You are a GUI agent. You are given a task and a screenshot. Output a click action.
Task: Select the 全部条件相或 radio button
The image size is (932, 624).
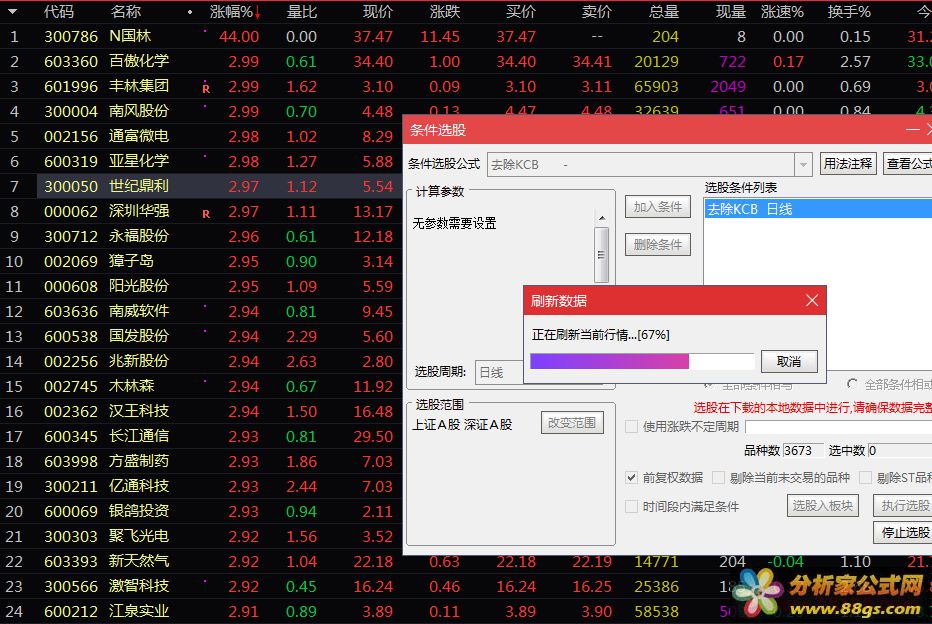[852, 385]
